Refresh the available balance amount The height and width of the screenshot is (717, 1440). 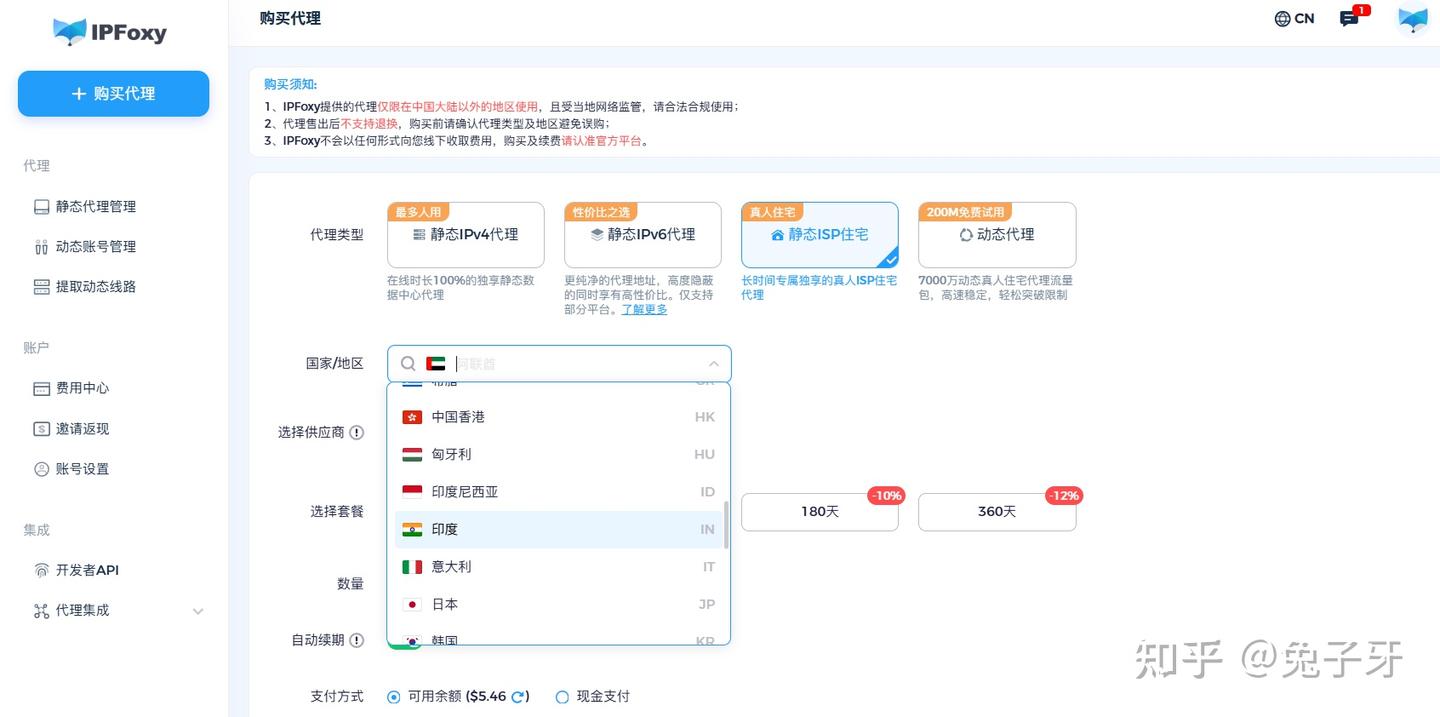pos(518,697)
